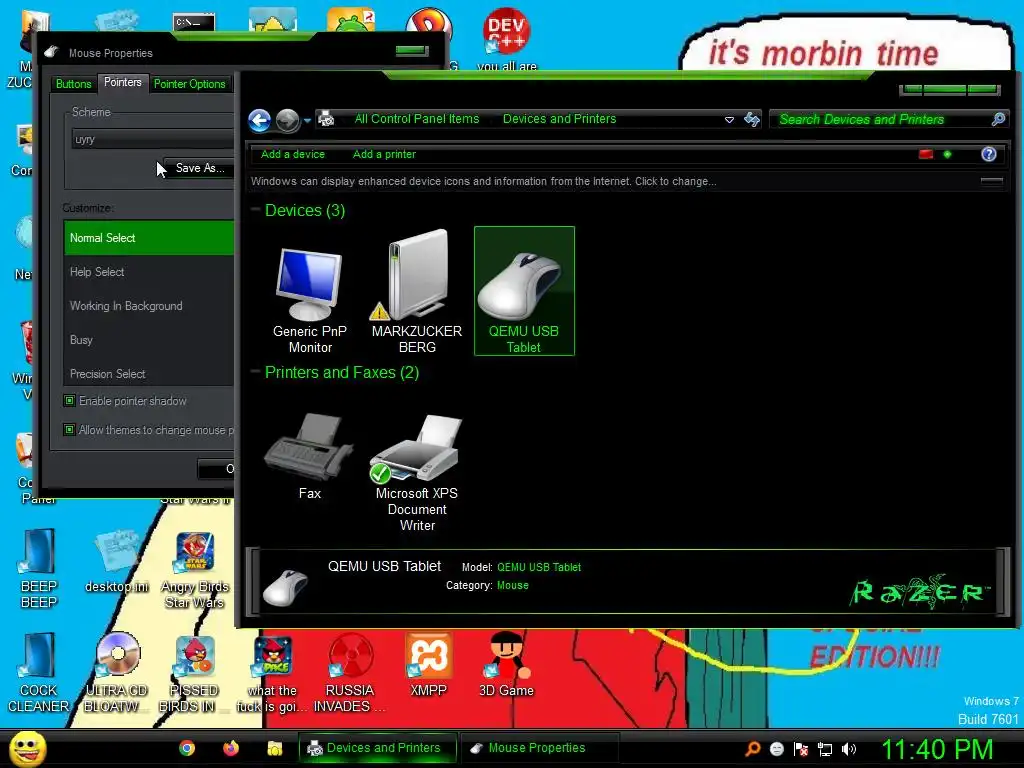Open the file explorer taskbar icon
The height and width of the screenshot is (768, 1024).
[275, 748]
